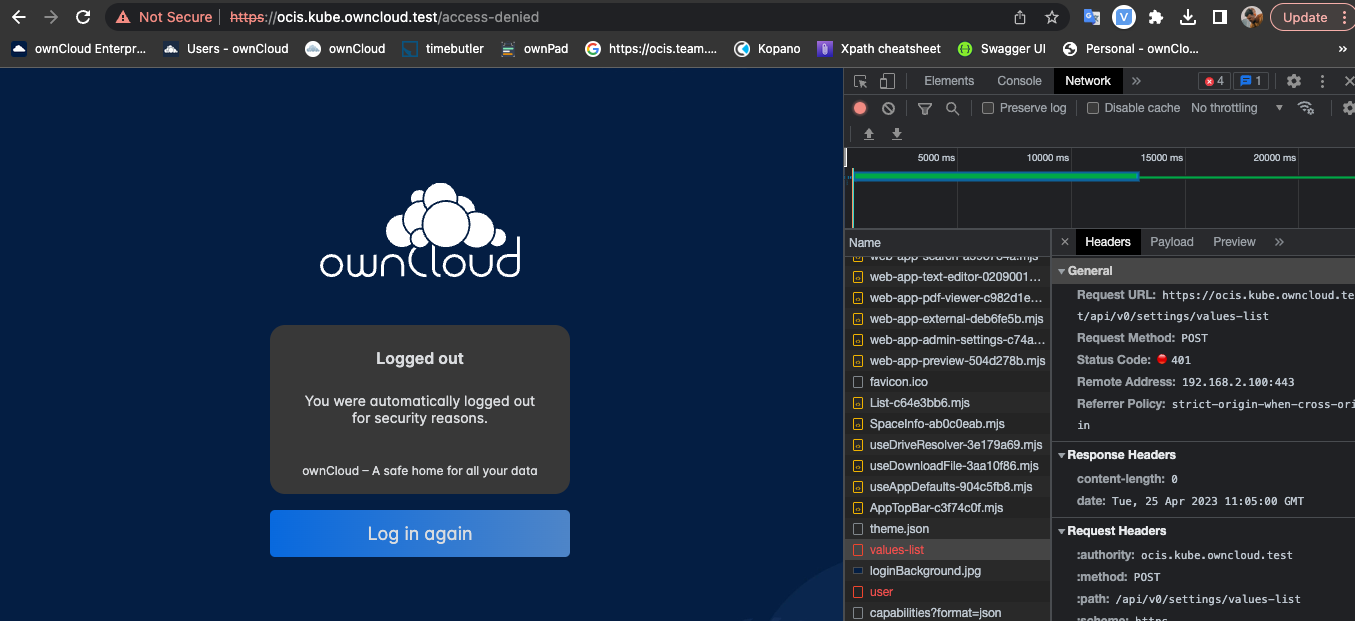
Task: Reload the page with the refresh icon
Action: [x=83, y=17]
